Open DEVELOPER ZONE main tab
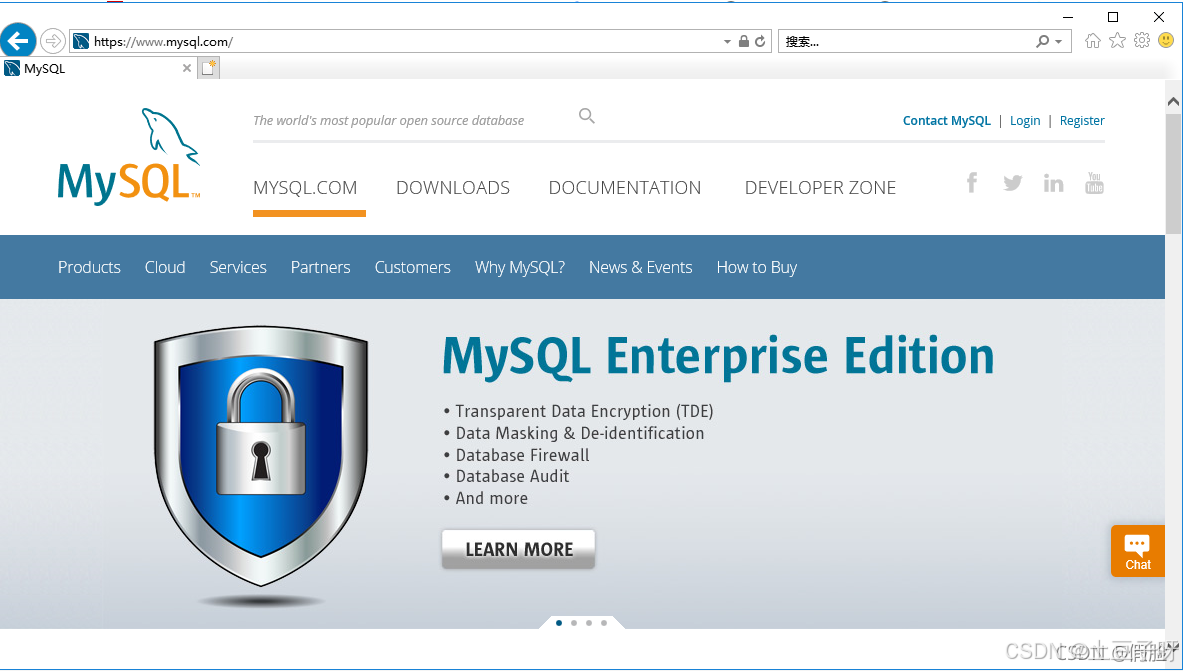 pyautogui.click(x=820, y=188)
